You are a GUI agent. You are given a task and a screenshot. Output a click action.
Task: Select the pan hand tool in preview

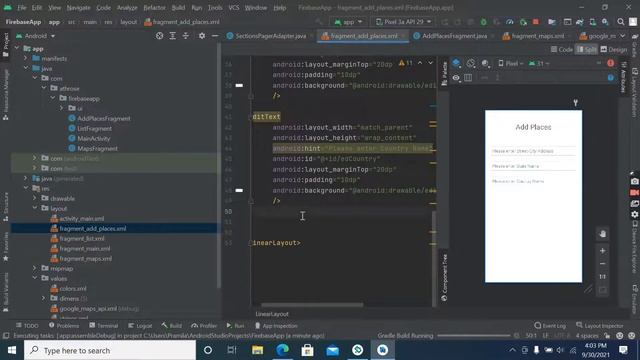(602, 234)
